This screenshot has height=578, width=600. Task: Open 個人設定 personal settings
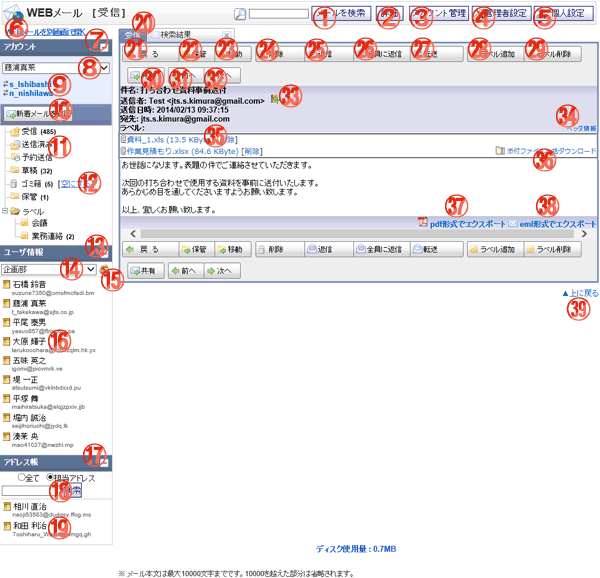click(564, 13)
